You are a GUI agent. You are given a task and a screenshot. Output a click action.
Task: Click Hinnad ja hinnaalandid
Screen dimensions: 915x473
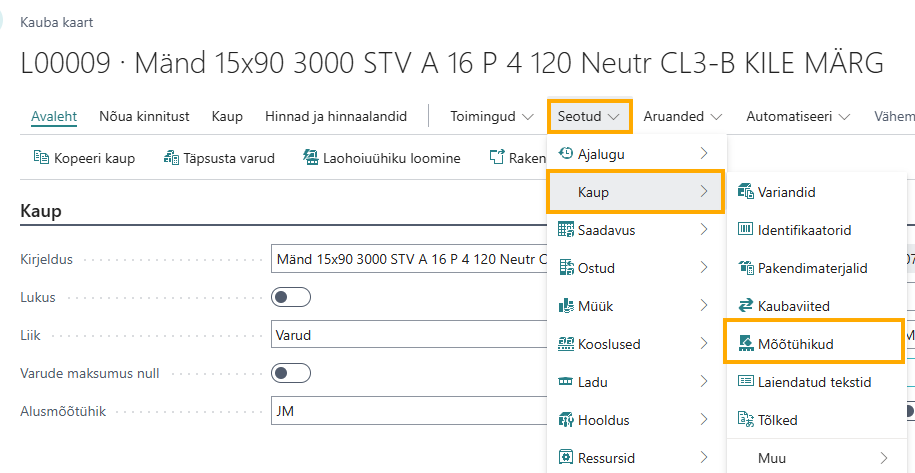(336, 117)
